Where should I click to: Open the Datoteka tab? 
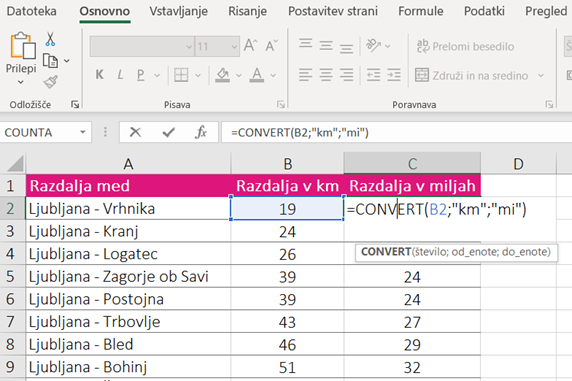pos(31,11)
